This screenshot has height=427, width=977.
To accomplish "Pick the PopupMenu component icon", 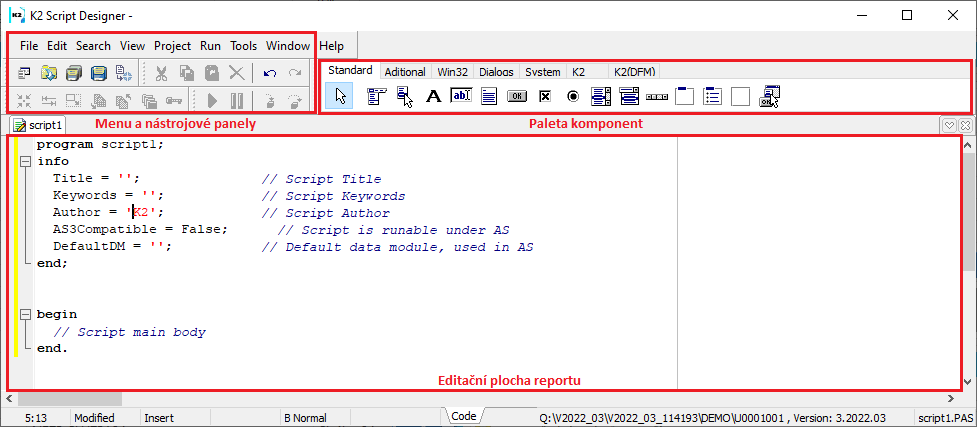I will 405,96.
